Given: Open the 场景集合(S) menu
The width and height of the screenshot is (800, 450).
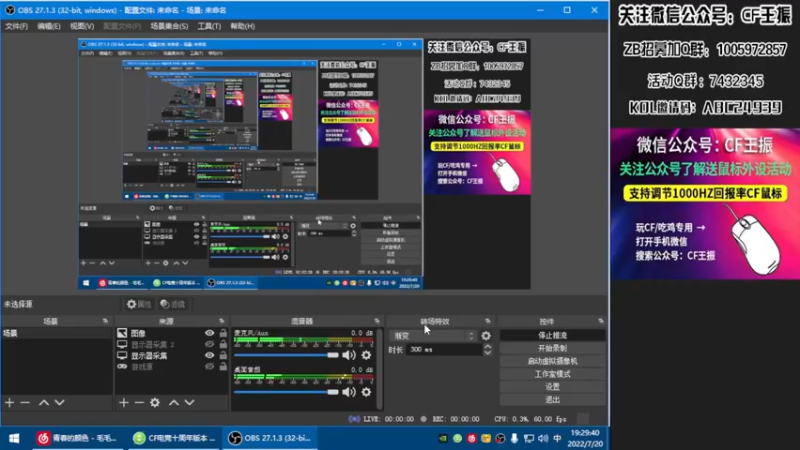Looking at the screenshot, I should 169,26.
